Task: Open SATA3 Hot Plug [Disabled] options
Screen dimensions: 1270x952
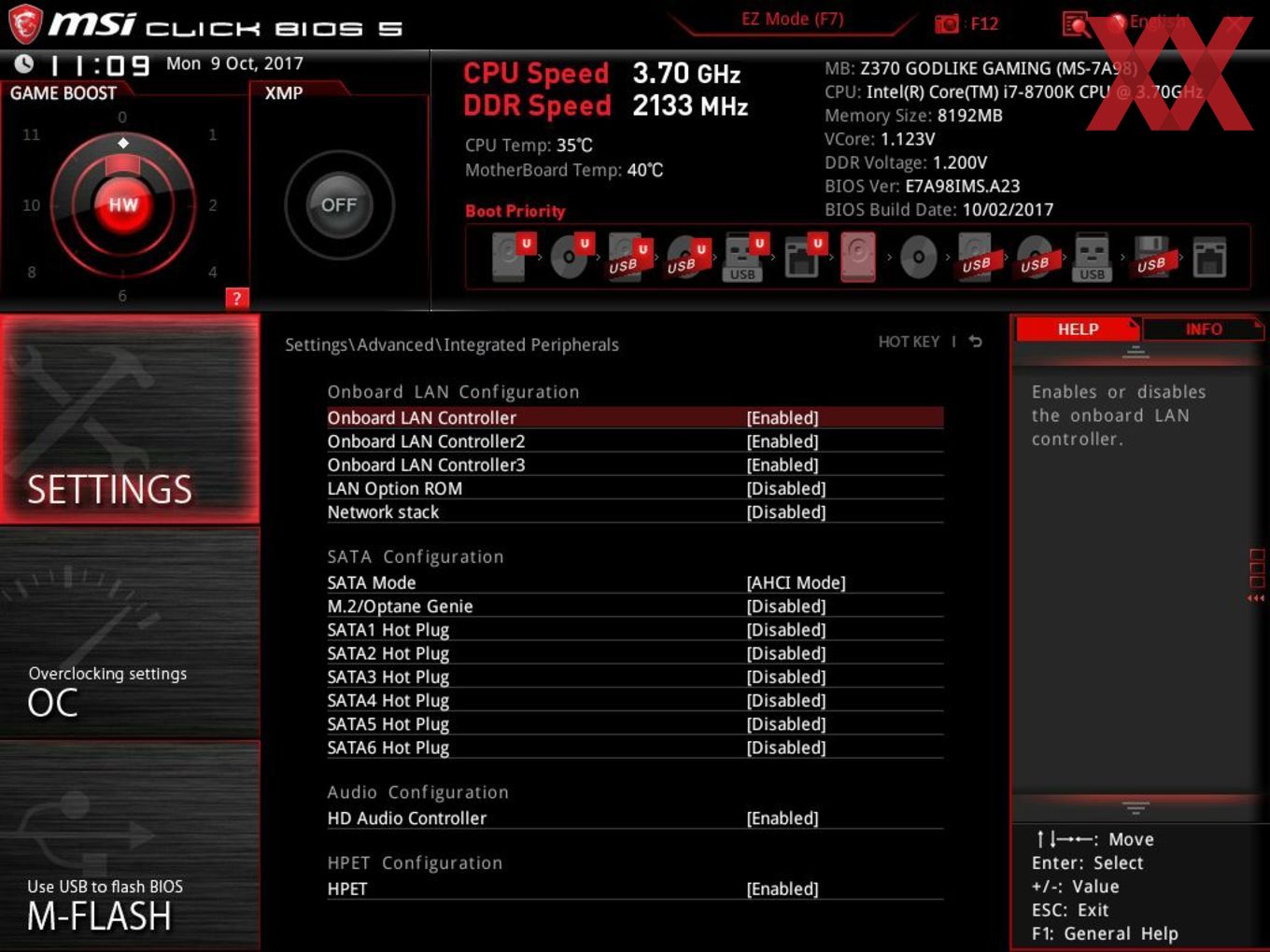Action: (x=786, y=677)
